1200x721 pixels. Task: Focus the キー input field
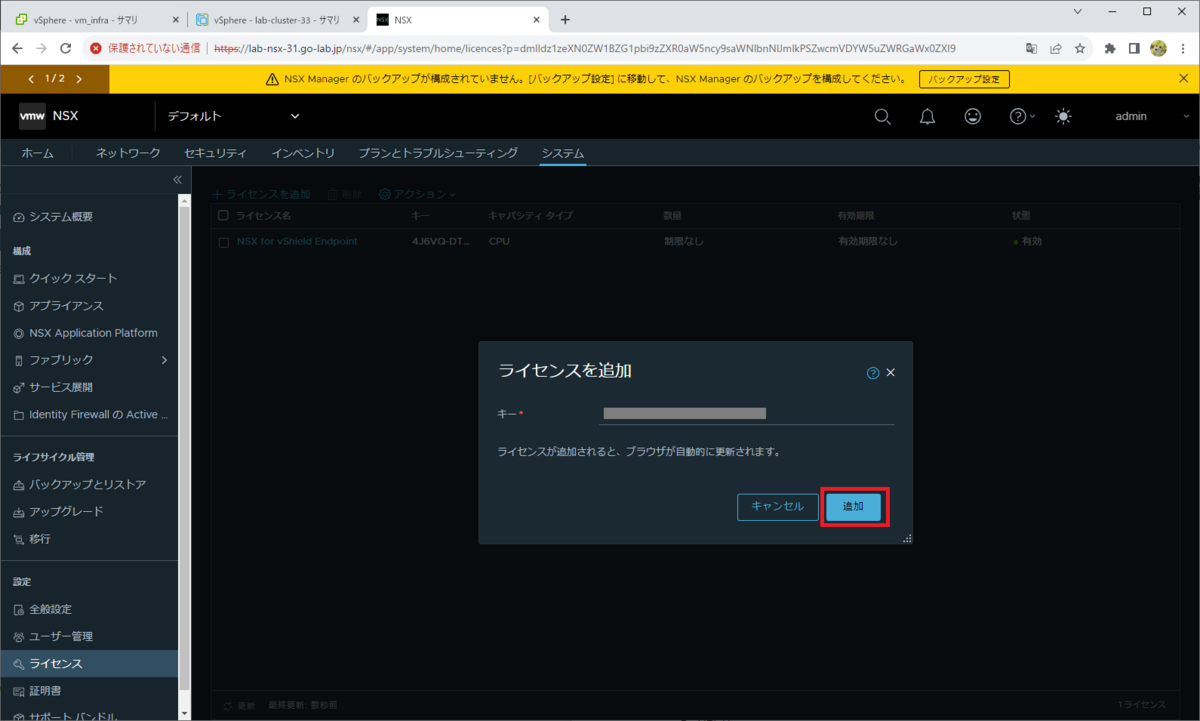(746, 413)
